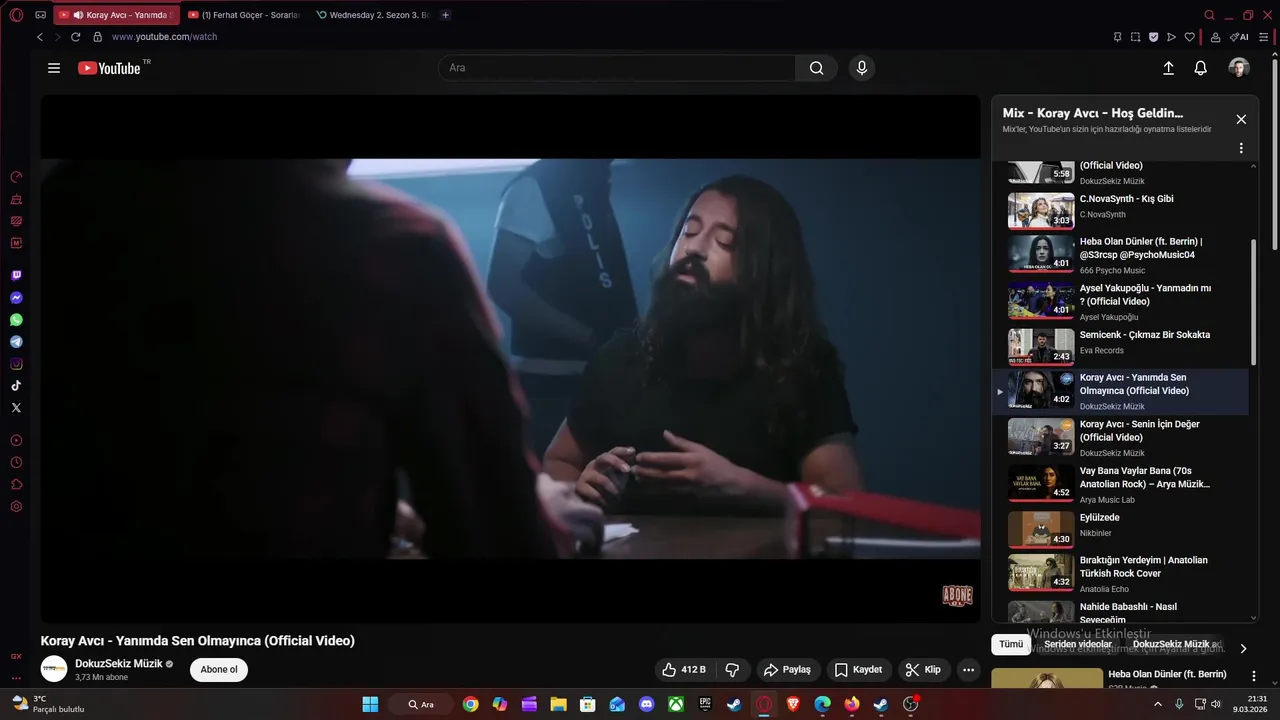Open the Windows Start menu
The width and height of the screenshot is (1280, 720).
pos(370,704)
